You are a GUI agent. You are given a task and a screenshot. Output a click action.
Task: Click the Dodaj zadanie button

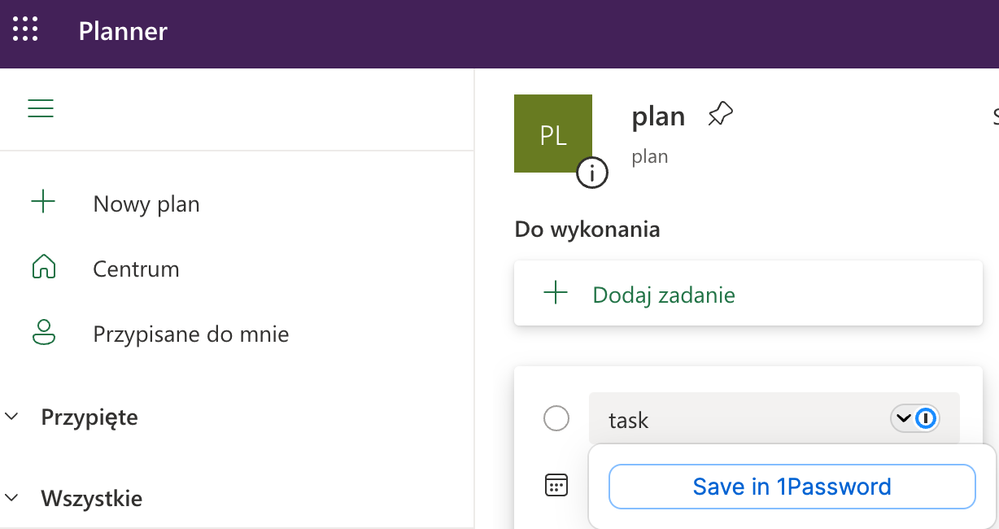pyautogui.click(x=664, y=295)
